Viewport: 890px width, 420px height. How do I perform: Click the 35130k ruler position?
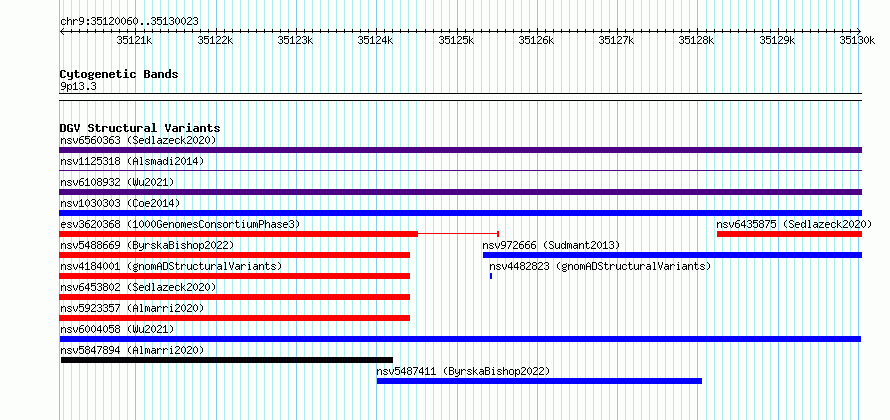pyautogui.click(x=858, y=40)
